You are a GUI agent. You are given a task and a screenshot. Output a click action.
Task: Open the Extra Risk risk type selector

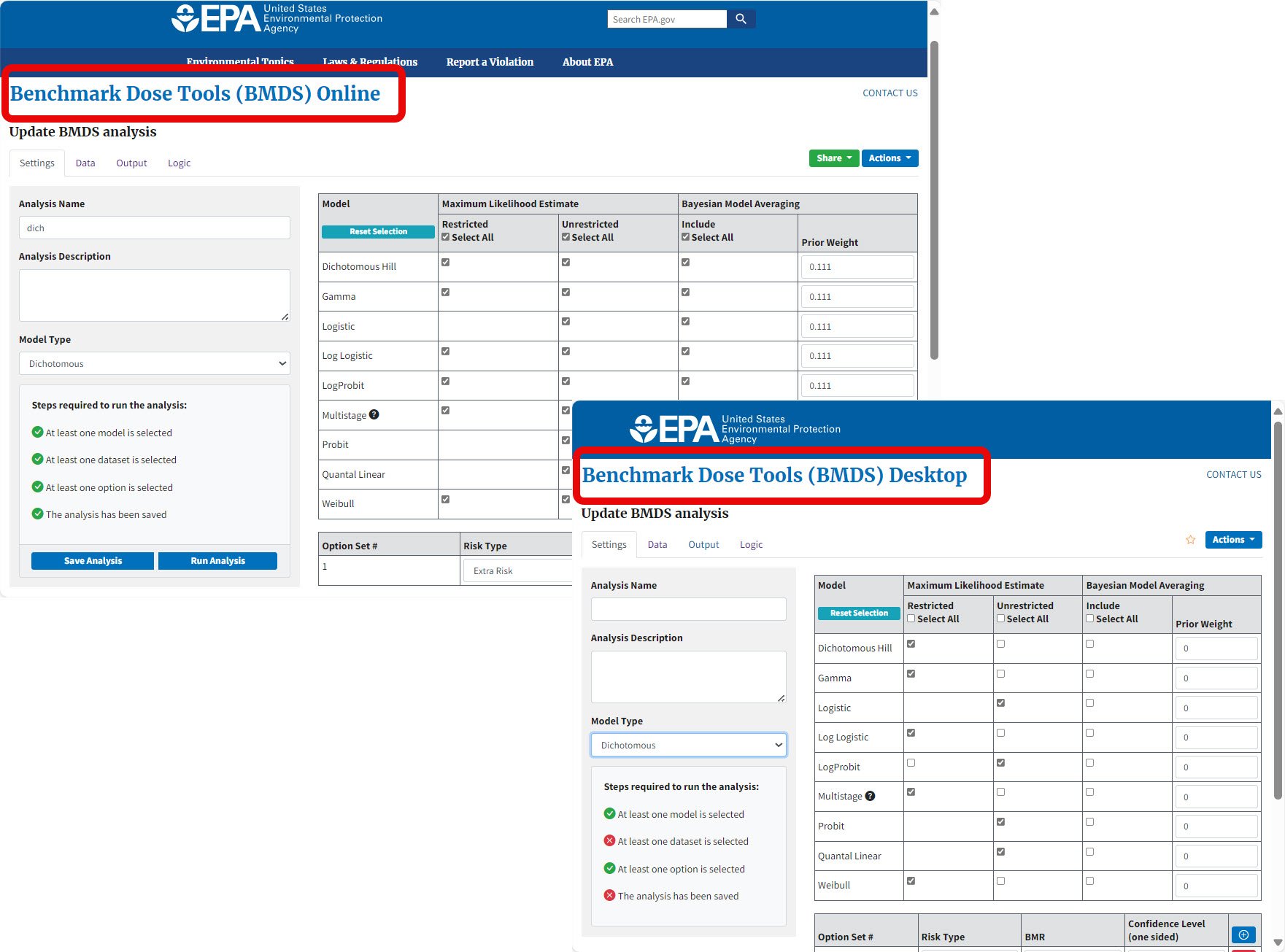click(x=518, y=570)
